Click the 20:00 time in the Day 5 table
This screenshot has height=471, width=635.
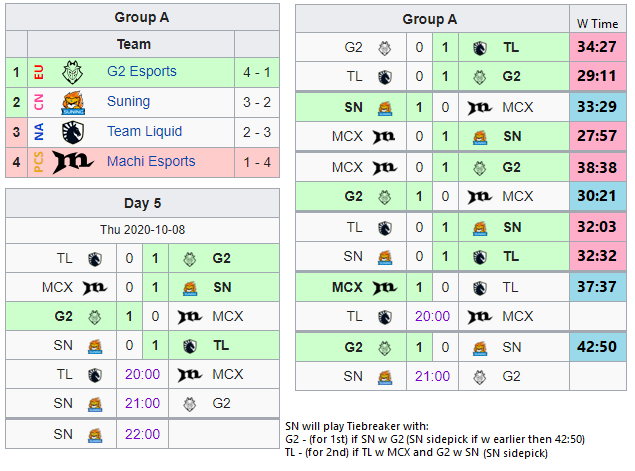143,375
